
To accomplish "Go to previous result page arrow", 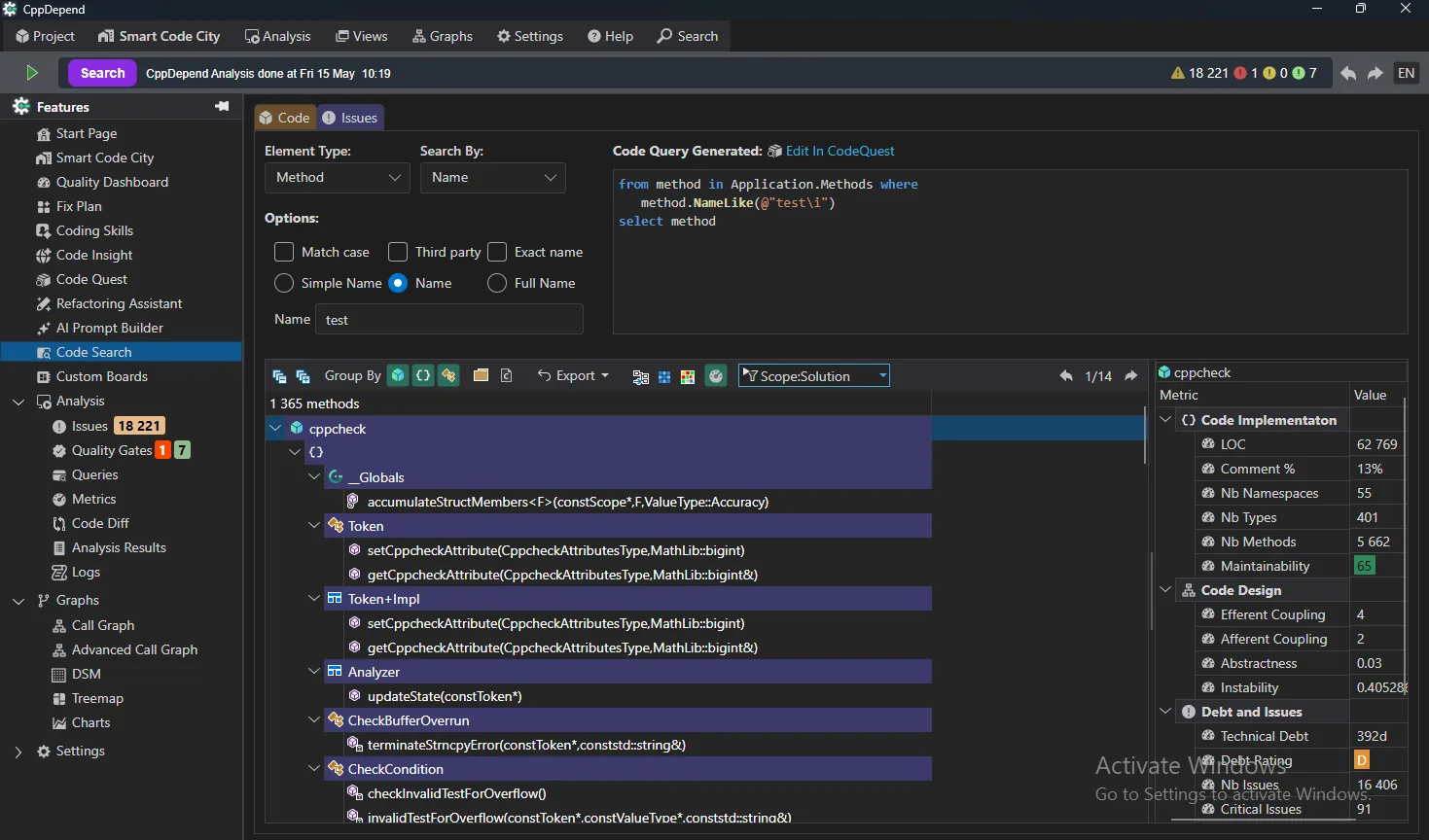I will 1066,375.
